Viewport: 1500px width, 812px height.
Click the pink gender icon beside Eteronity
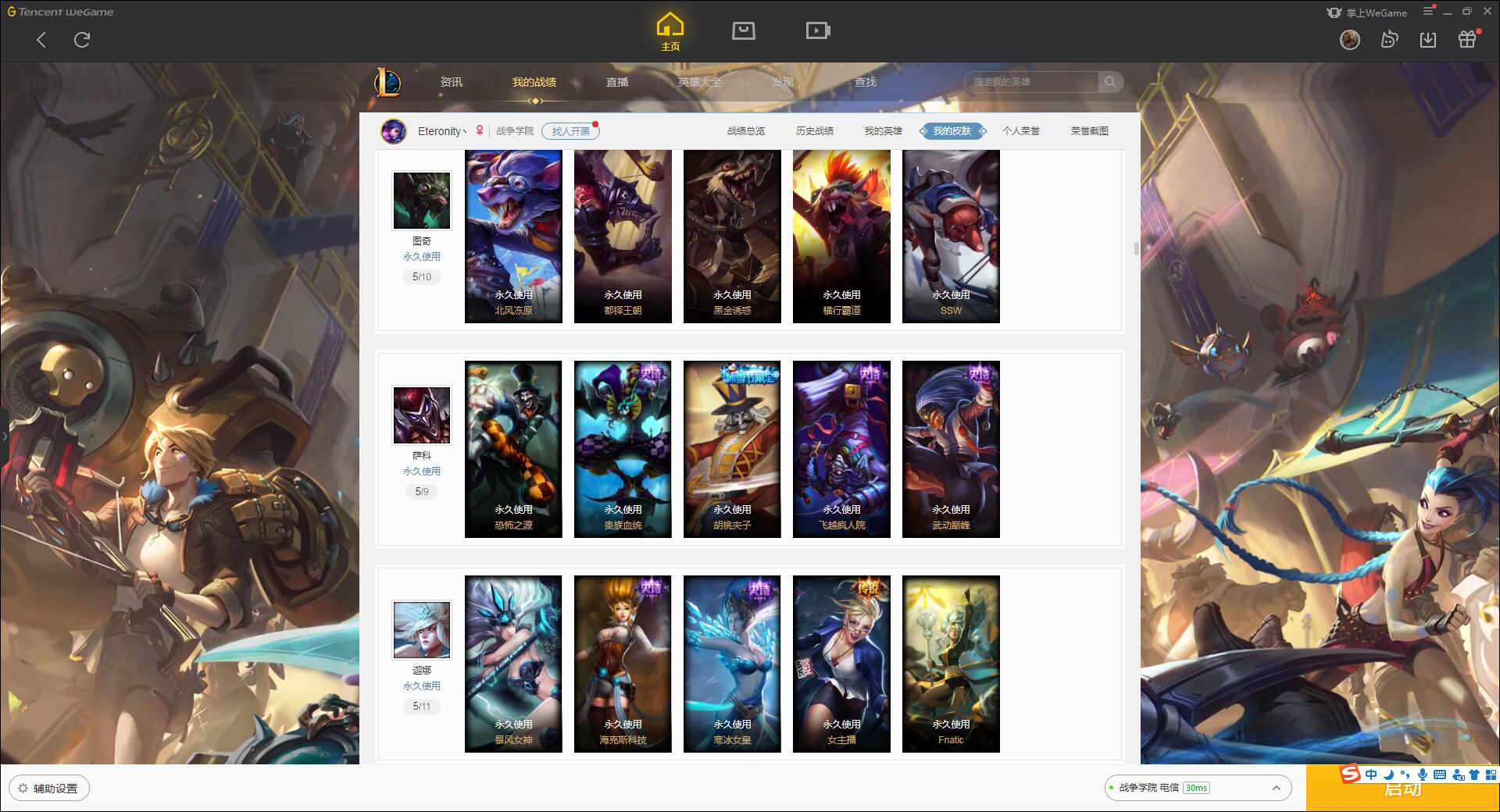point(480,131)
